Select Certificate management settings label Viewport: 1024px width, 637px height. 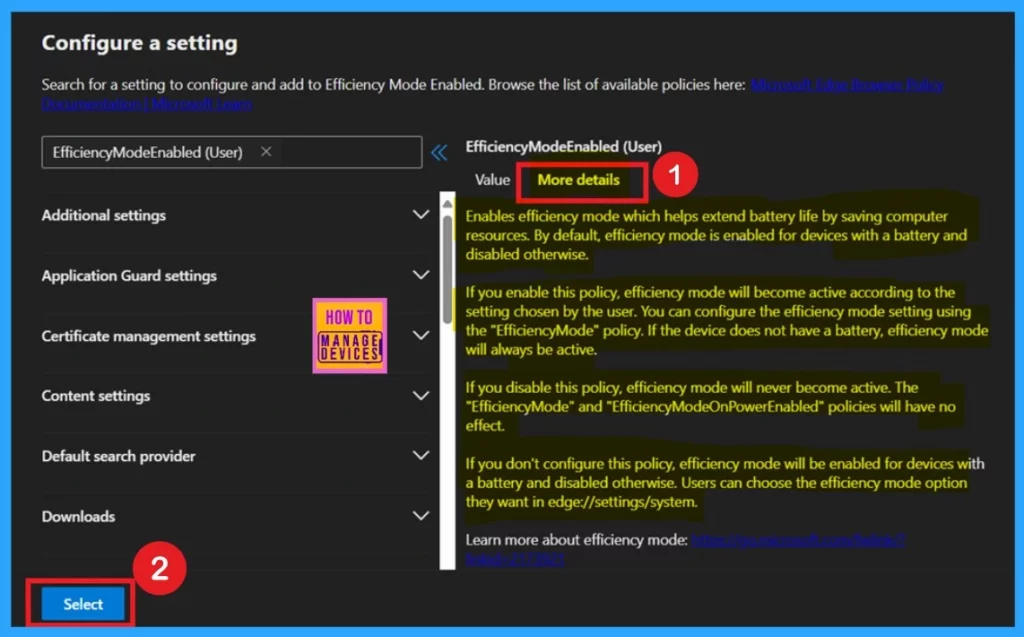coord(149,336)
